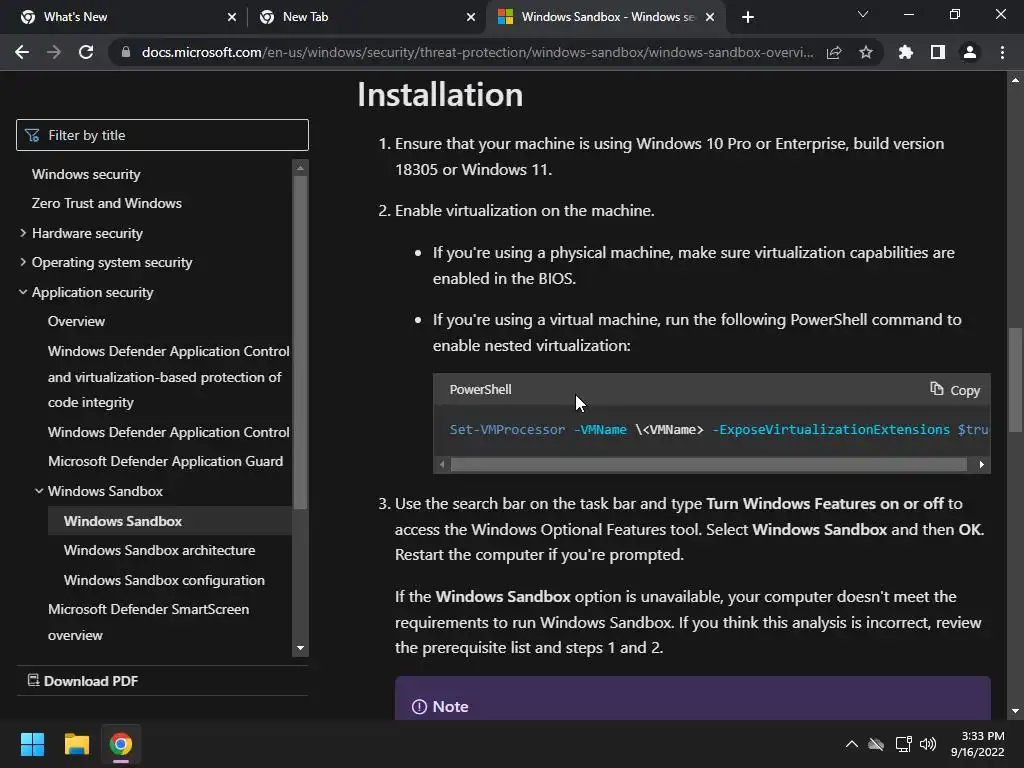Viewport: 1024px width, 768px height.
Task: Click Chrome icon in taskbar
Action: pyautogui.click(x=121, y=744)
